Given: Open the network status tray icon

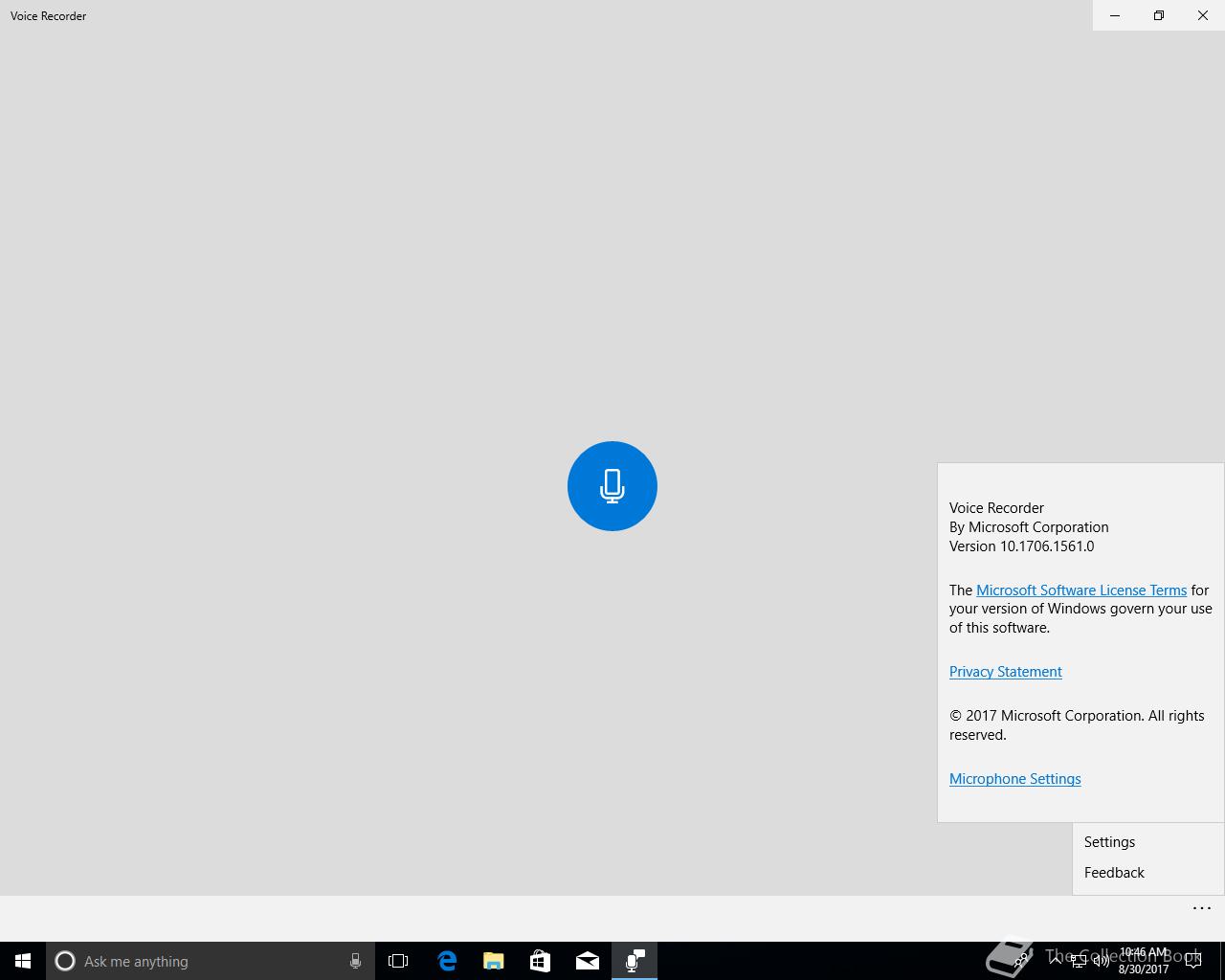Looking at the screenshot, I should pos(1079,961).
